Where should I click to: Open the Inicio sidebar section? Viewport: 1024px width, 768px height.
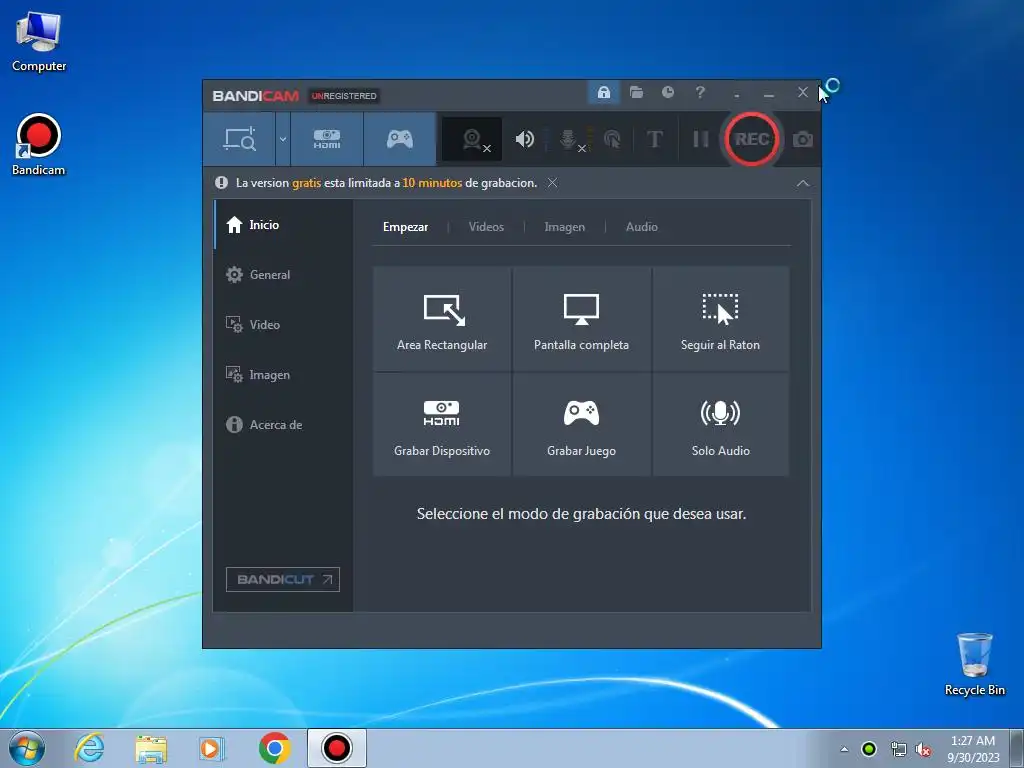[282, 225]
